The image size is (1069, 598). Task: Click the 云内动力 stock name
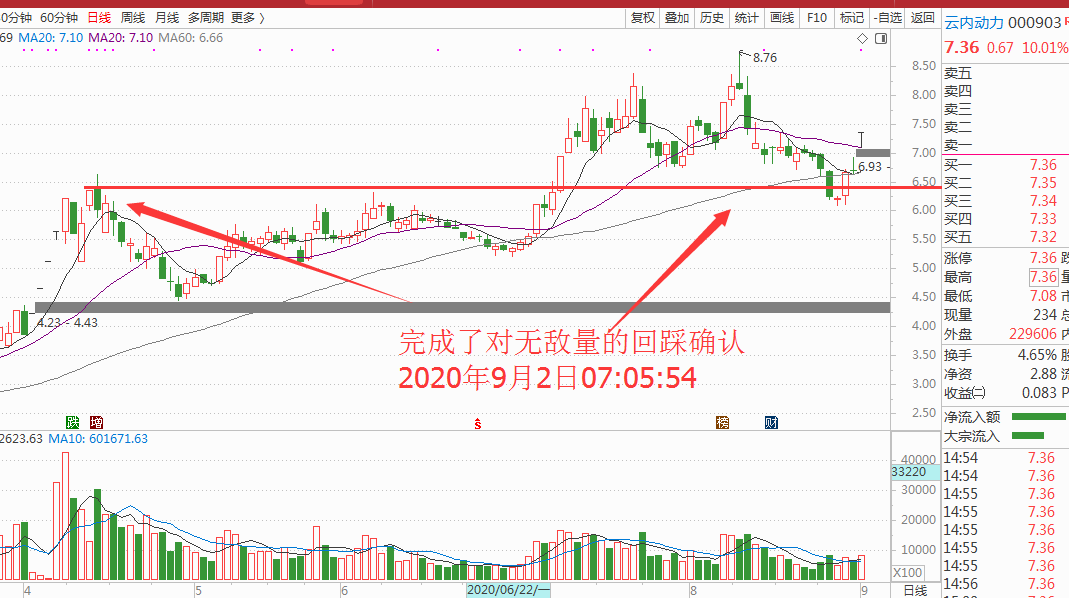[974, 23]
